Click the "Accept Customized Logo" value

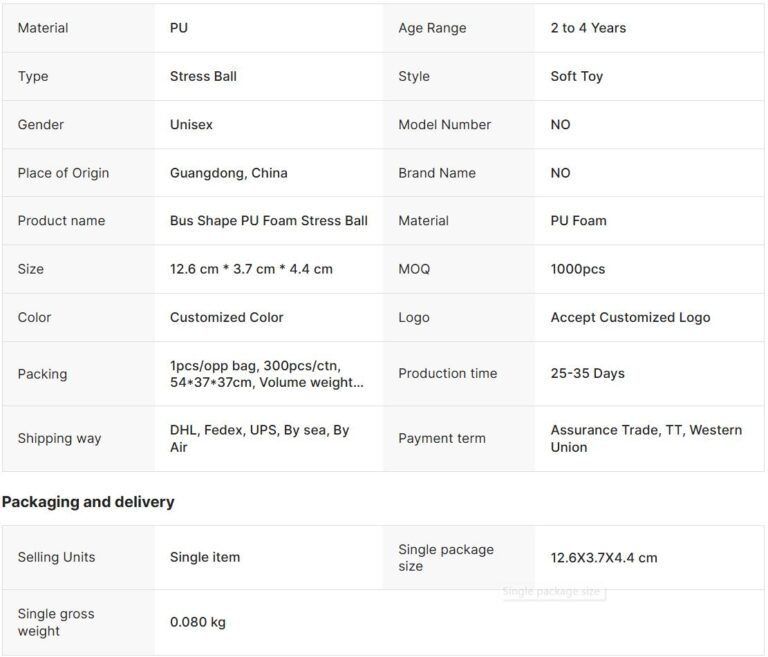tap(630, 317)
